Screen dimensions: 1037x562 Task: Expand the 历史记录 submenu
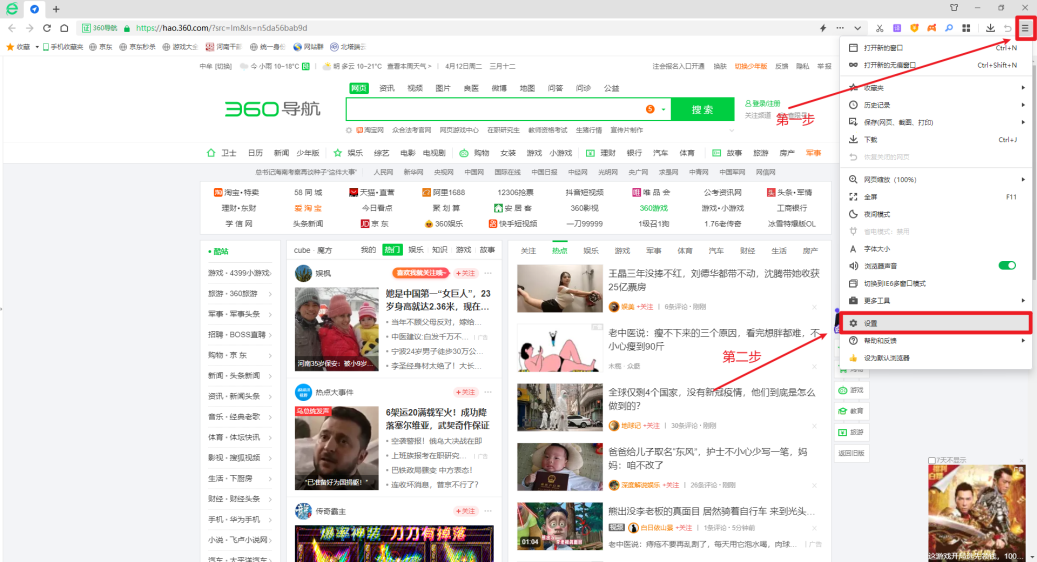(x=1022, y=104)
